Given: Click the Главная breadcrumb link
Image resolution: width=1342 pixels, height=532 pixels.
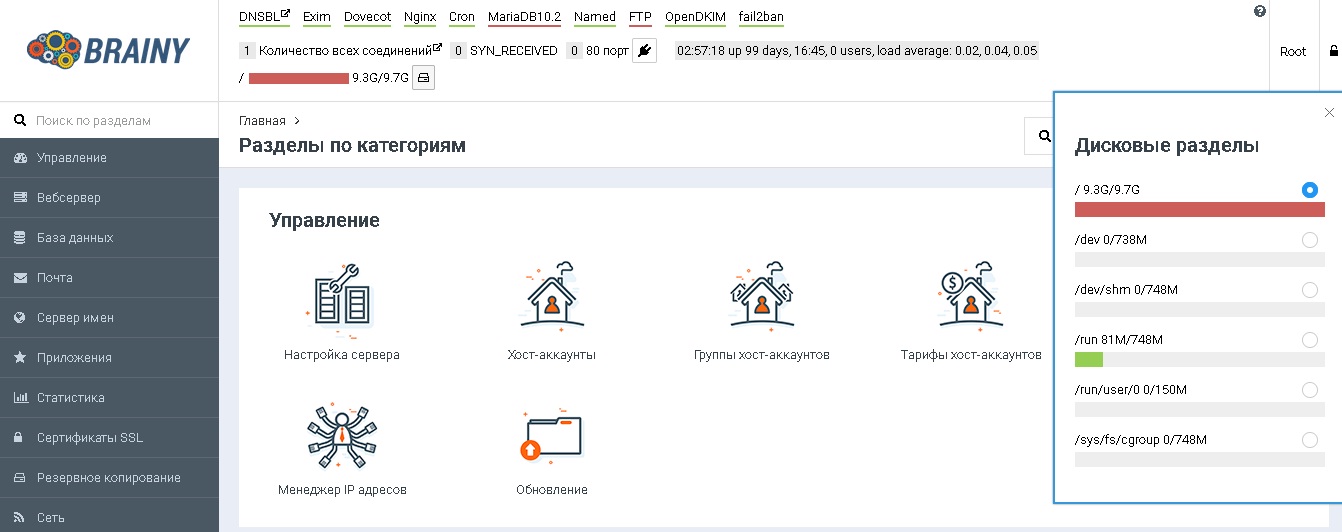Looking at the screenshot, I should (262, 121).
